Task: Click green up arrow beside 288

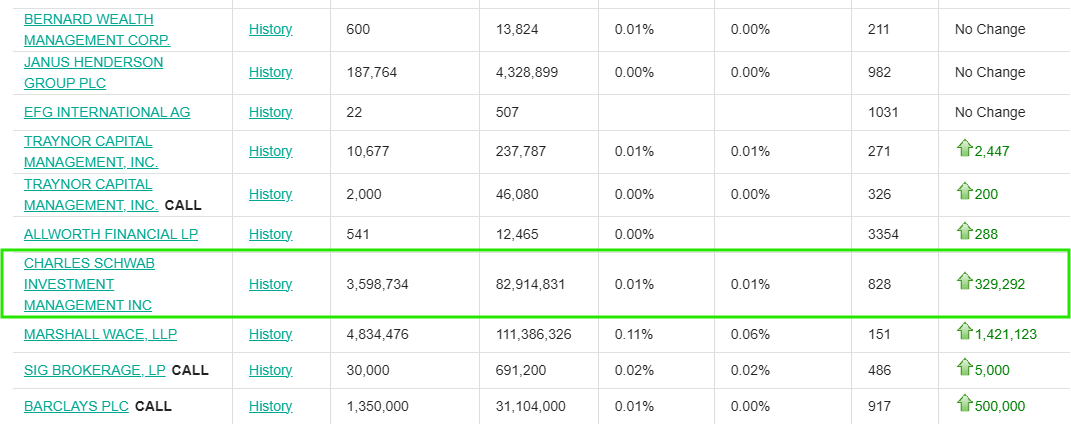Action: 964,231
